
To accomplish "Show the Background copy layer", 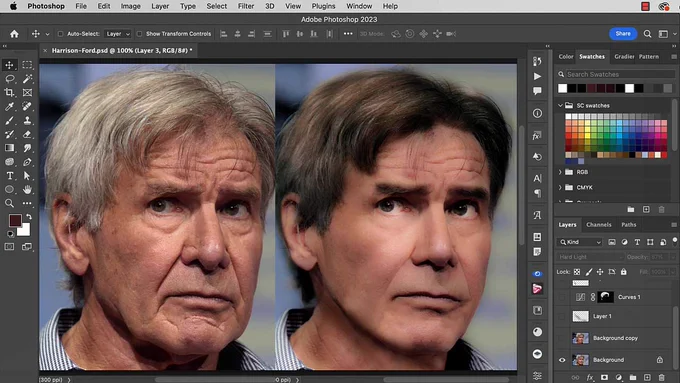I will click(562, 338).
